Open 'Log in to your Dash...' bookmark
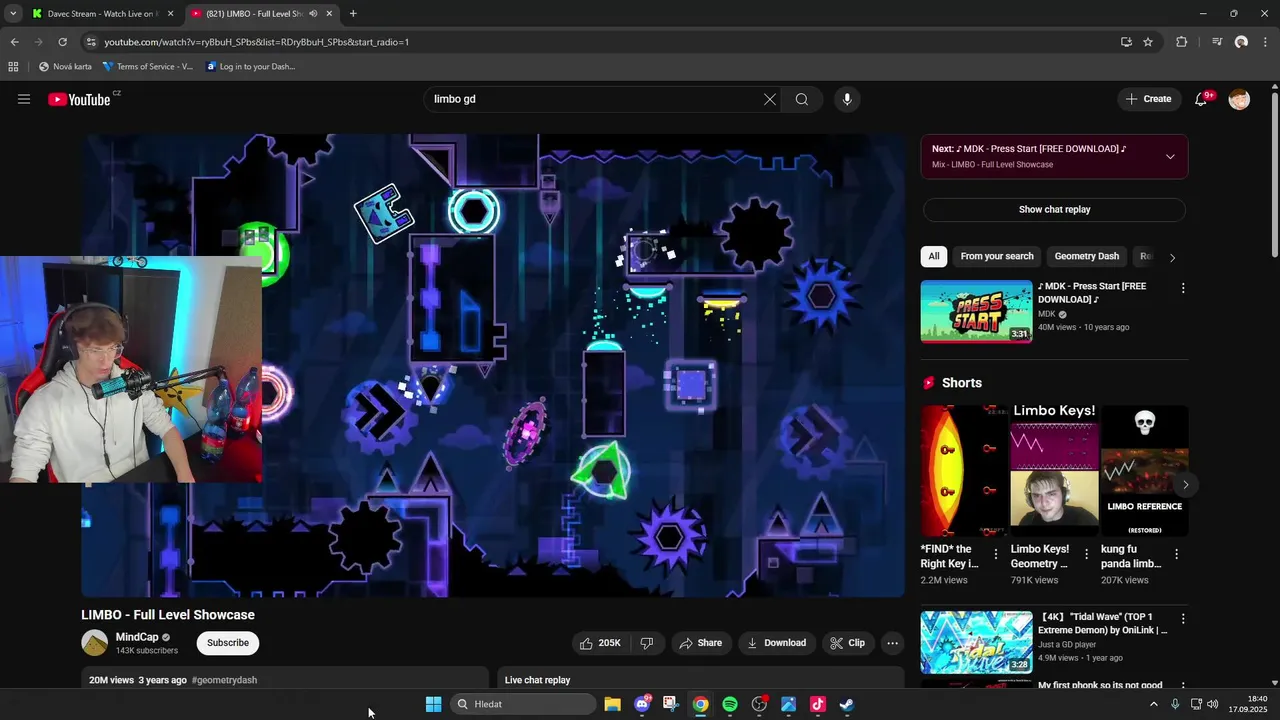The height and width of the screenshot is (720, 1280). click(x=250, y=67)
